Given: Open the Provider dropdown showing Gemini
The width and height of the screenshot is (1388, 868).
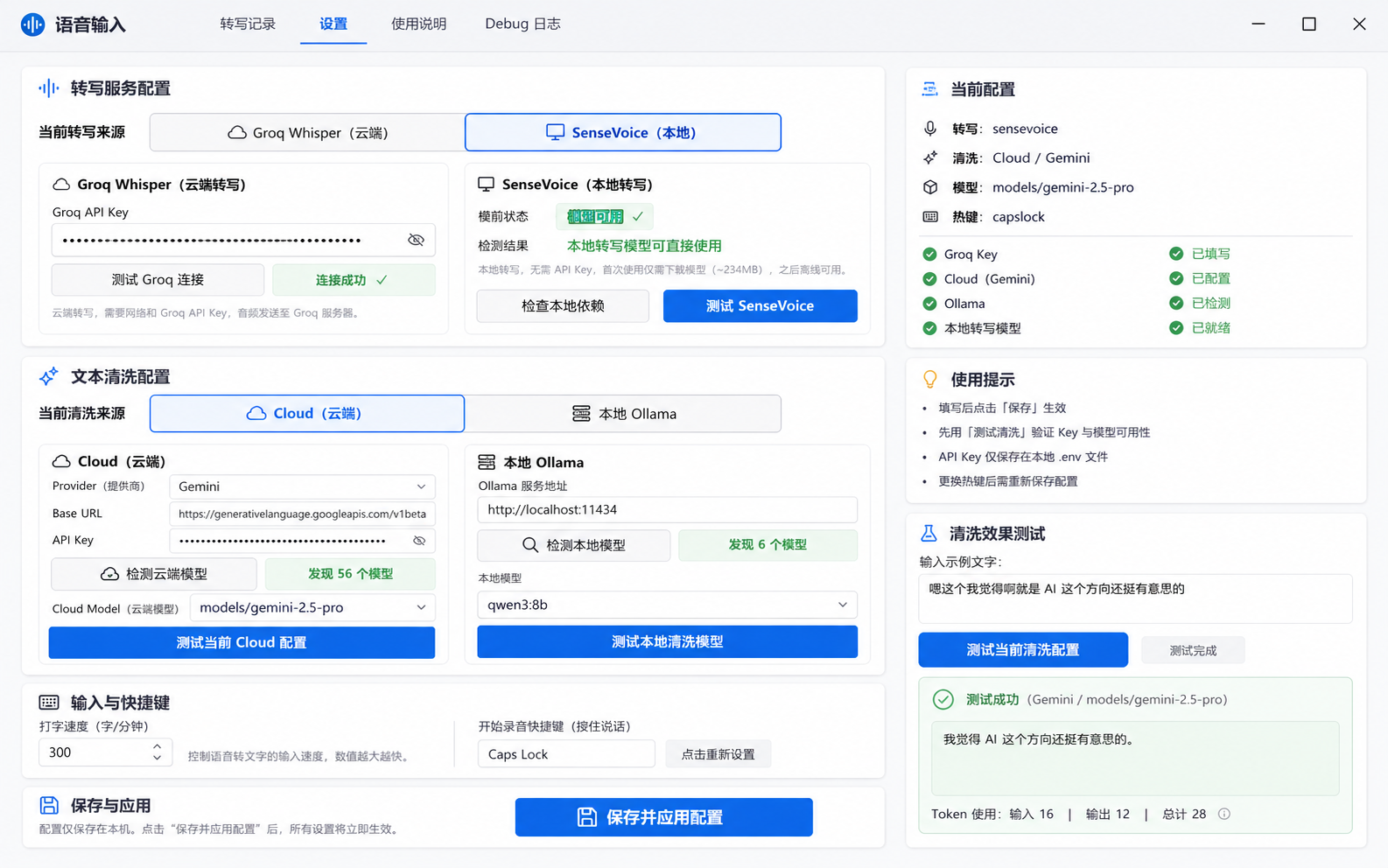Looking at the screenshot, I should 302,486.
